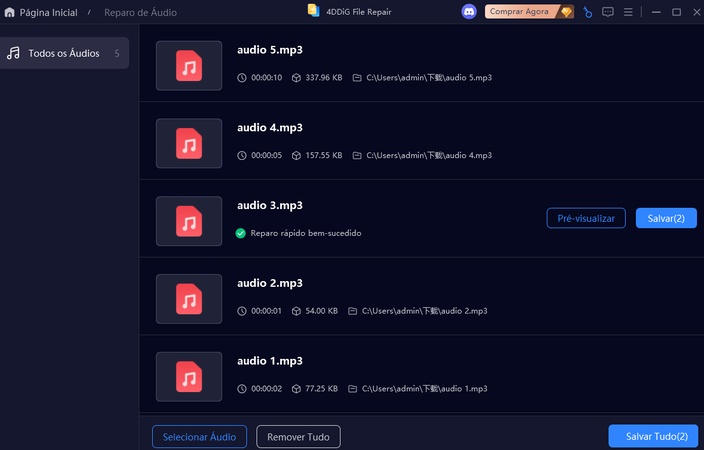Click the Remover Tudo button

click(298, 437)
